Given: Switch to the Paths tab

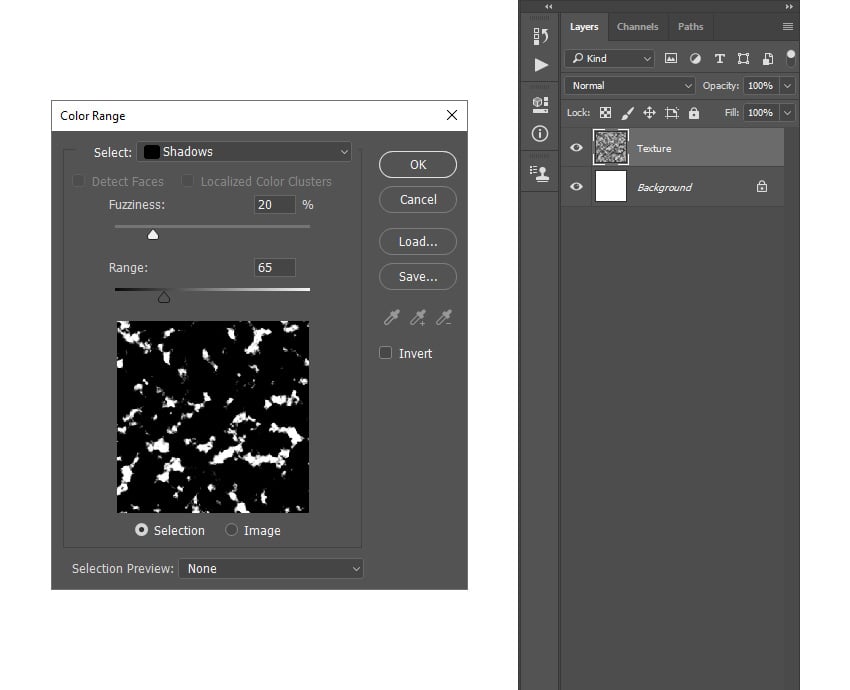Looking at the screenshot, I should click(690, 27).
